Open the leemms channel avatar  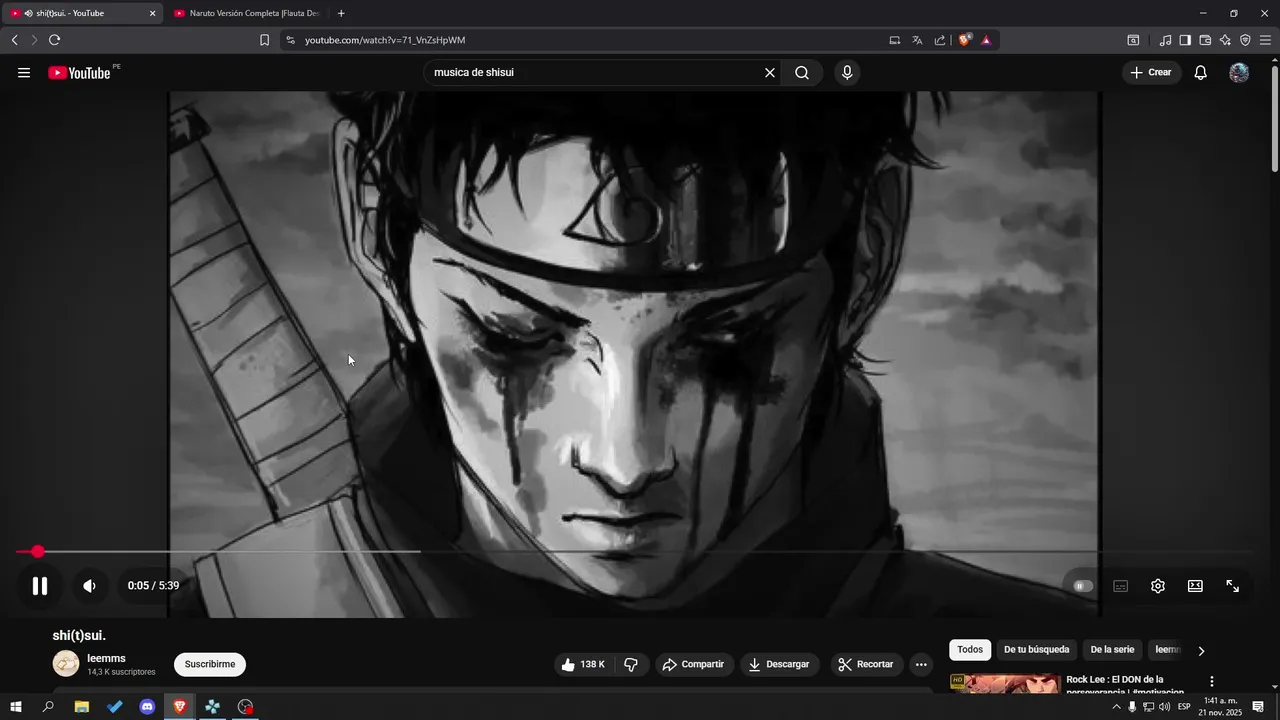66,664
